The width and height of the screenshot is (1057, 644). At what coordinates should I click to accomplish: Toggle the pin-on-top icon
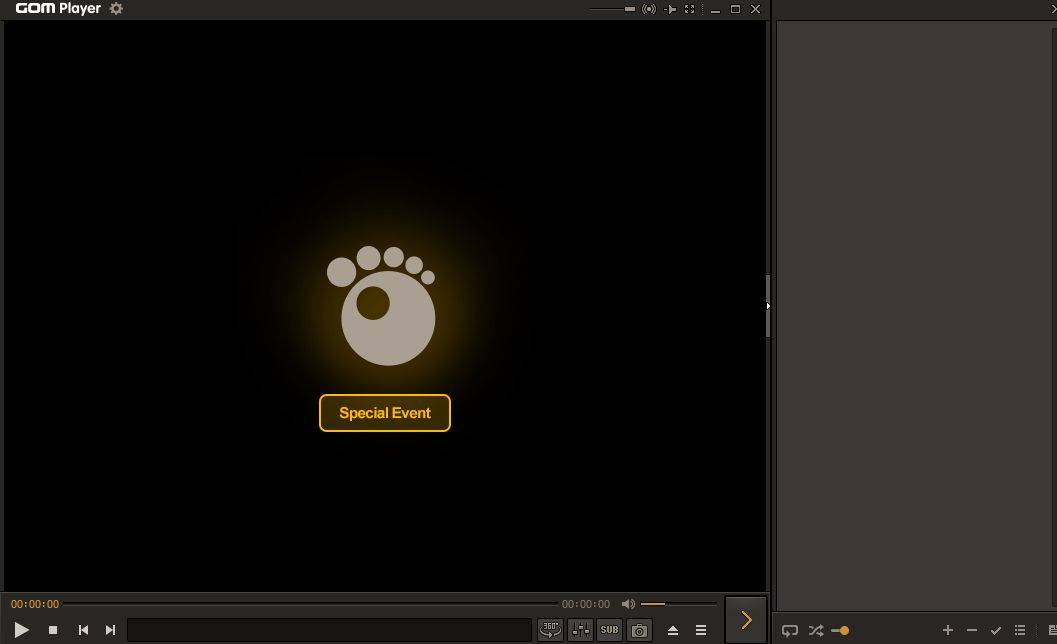[x=670, y=9]
